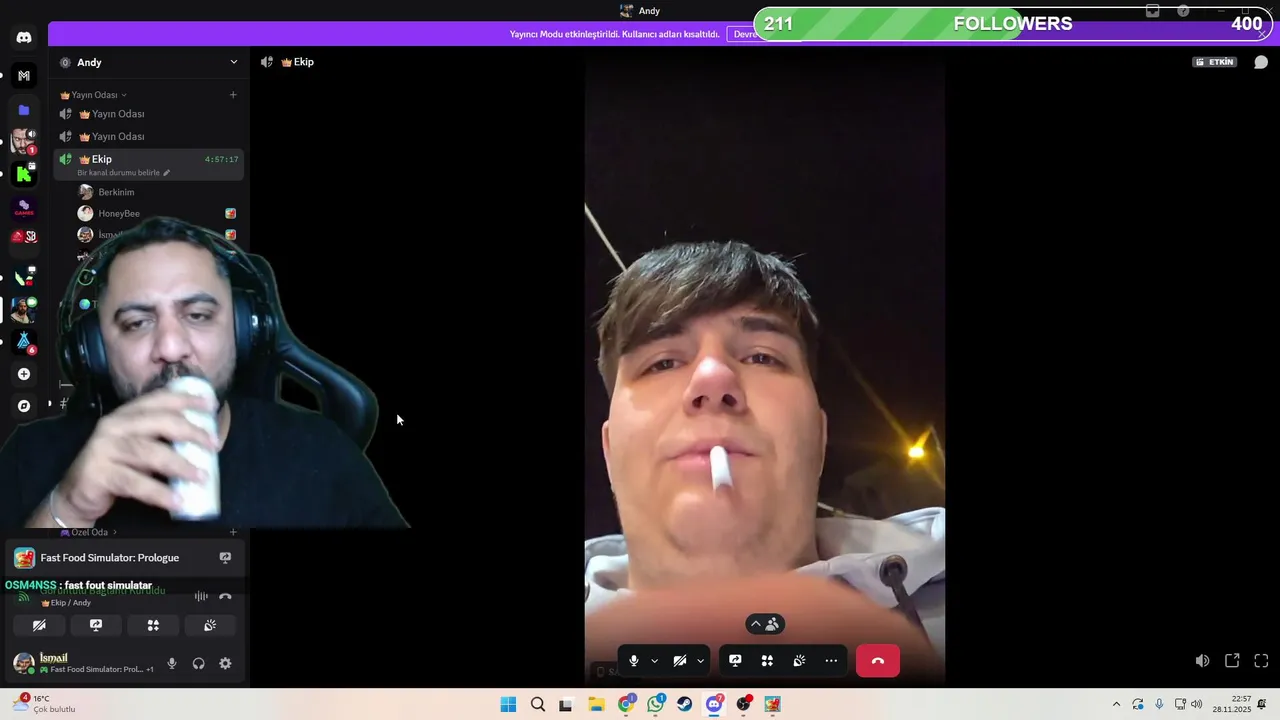
Task: Pop out the call window
Action: 1232,661
